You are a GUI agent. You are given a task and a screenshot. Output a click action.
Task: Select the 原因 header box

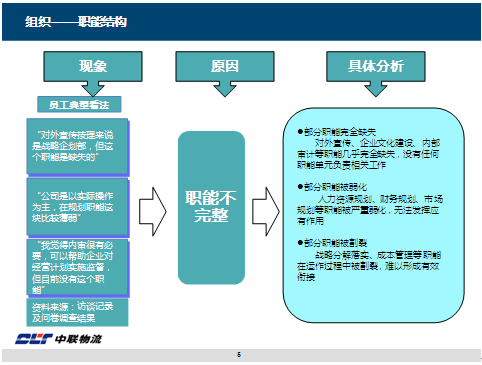(x=225, y=66)
